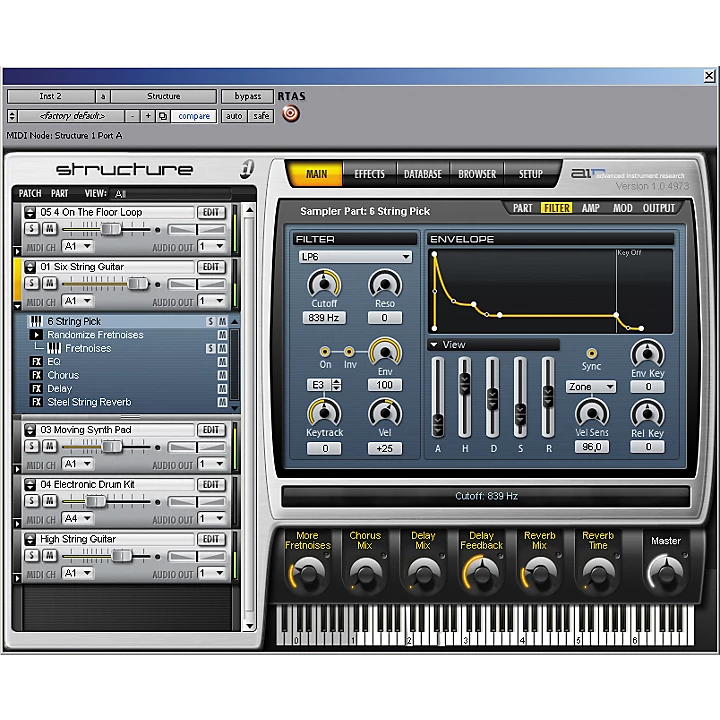The width and height of the screenshot is (720, 720).
Task: Click the RTAS target record icon
Action: click(x=291, y=113)
